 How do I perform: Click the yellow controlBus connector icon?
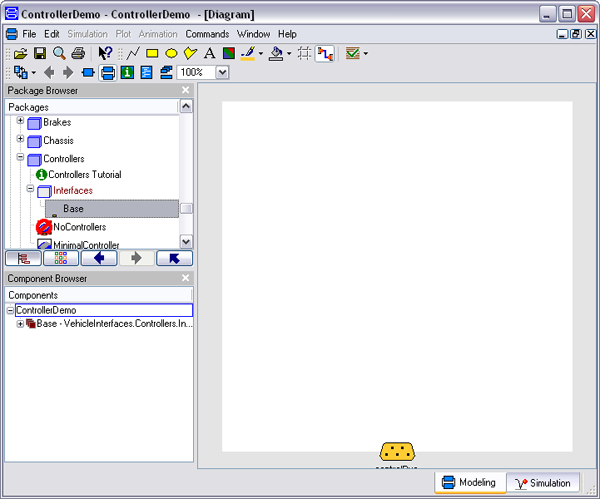point(397,453)
